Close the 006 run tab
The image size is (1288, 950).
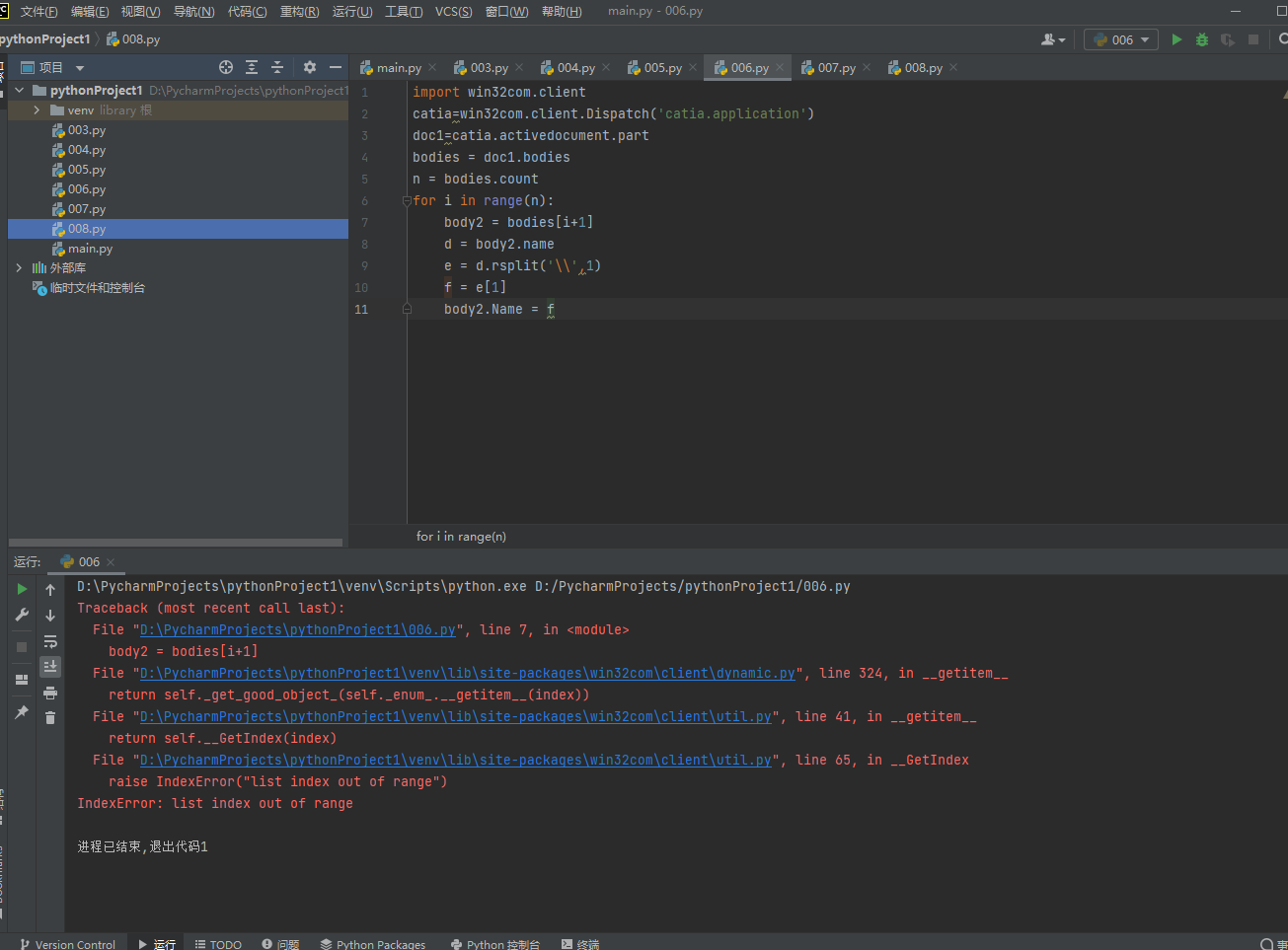point(111,561)
